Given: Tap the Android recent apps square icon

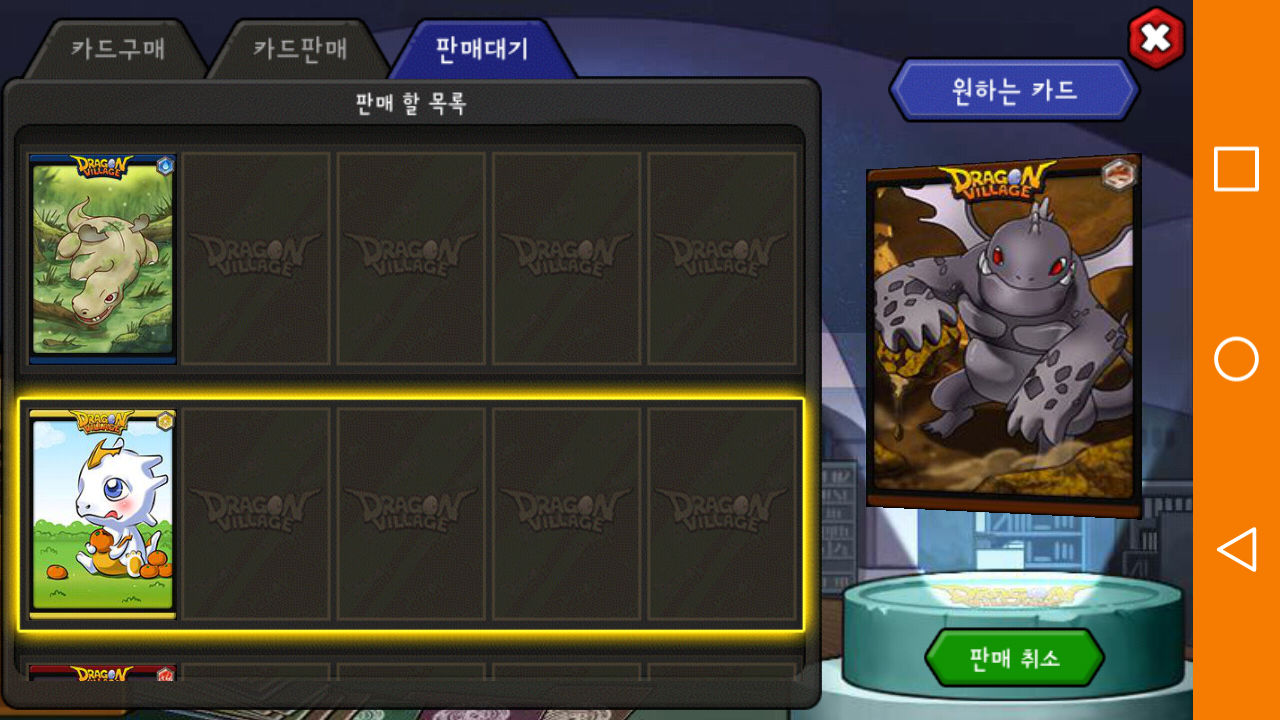Looking at the screenshot, I should [1236, 169].
